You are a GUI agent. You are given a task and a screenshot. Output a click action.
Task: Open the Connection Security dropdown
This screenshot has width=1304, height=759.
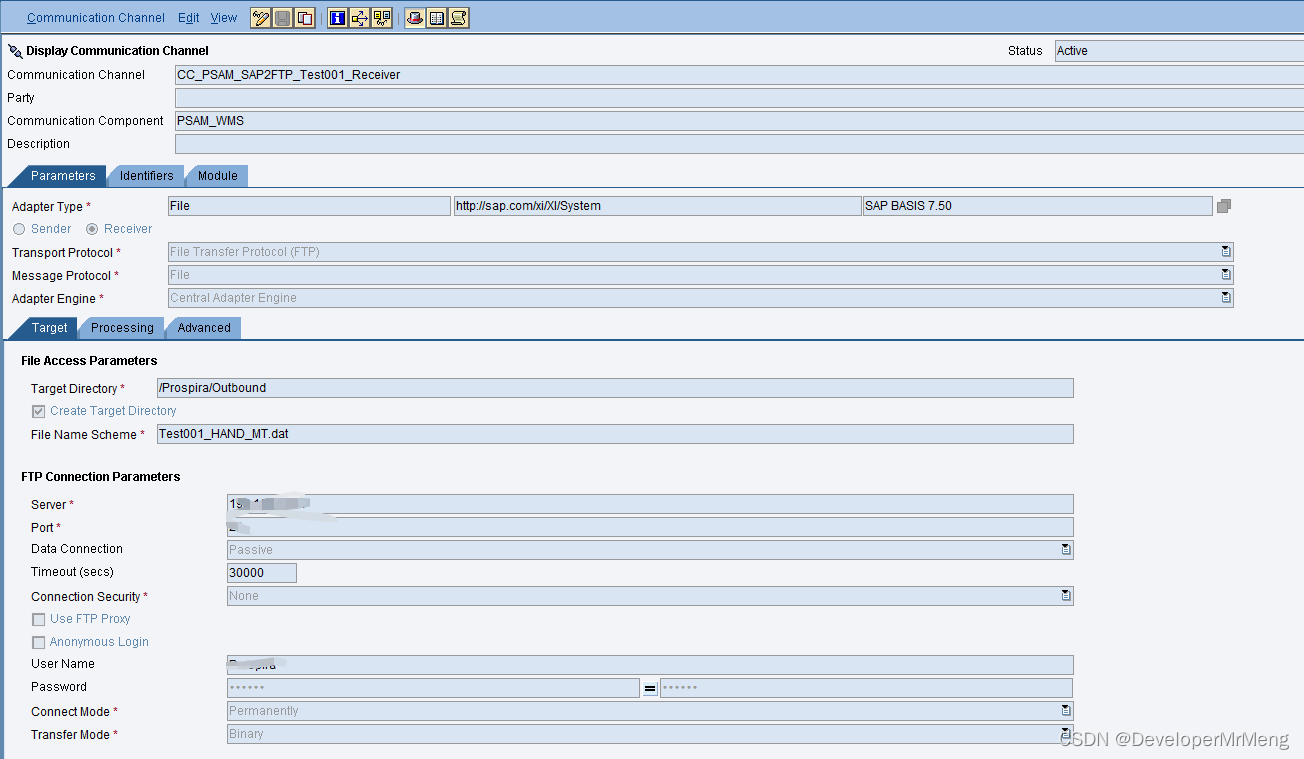tap(1065, 596)
